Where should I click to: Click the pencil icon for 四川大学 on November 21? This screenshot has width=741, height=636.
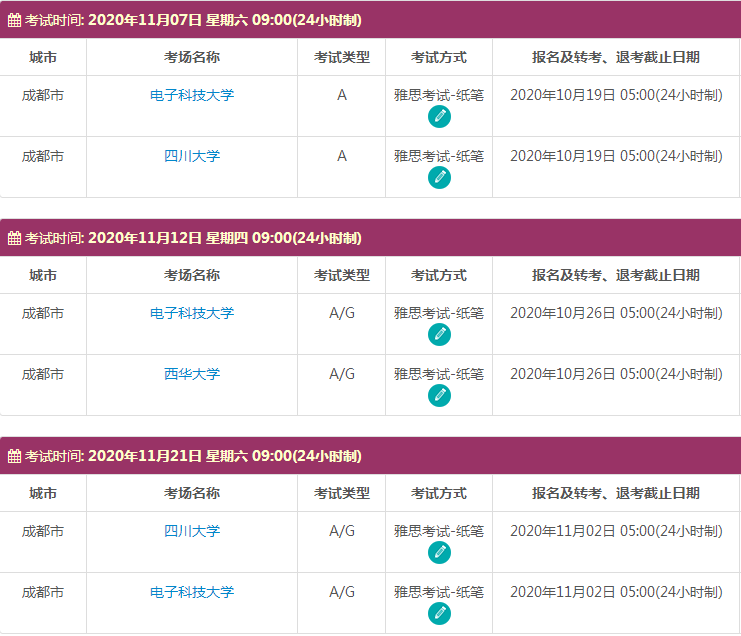[439, 553]
